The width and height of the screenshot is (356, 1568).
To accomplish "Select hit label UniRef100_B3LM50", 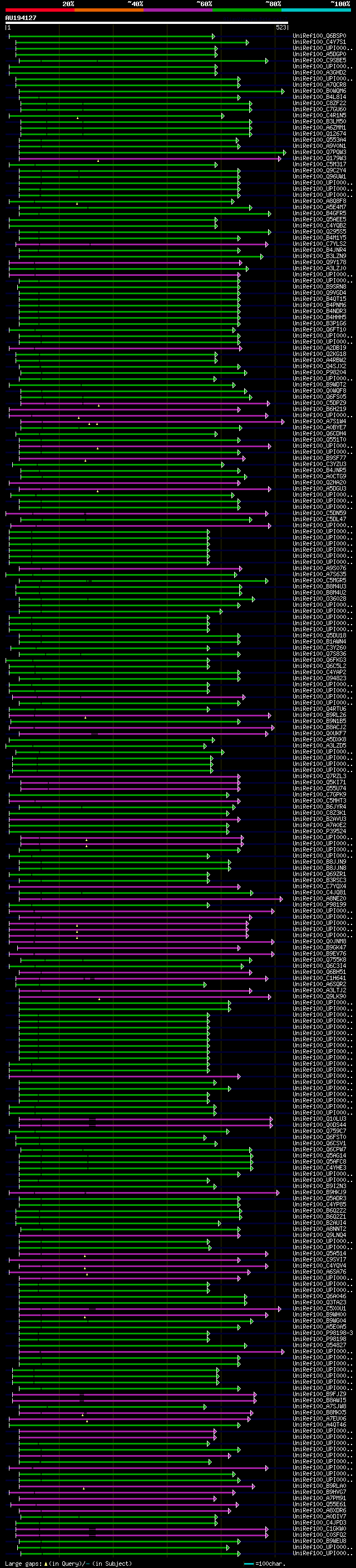I will click(x=319, y=121).
